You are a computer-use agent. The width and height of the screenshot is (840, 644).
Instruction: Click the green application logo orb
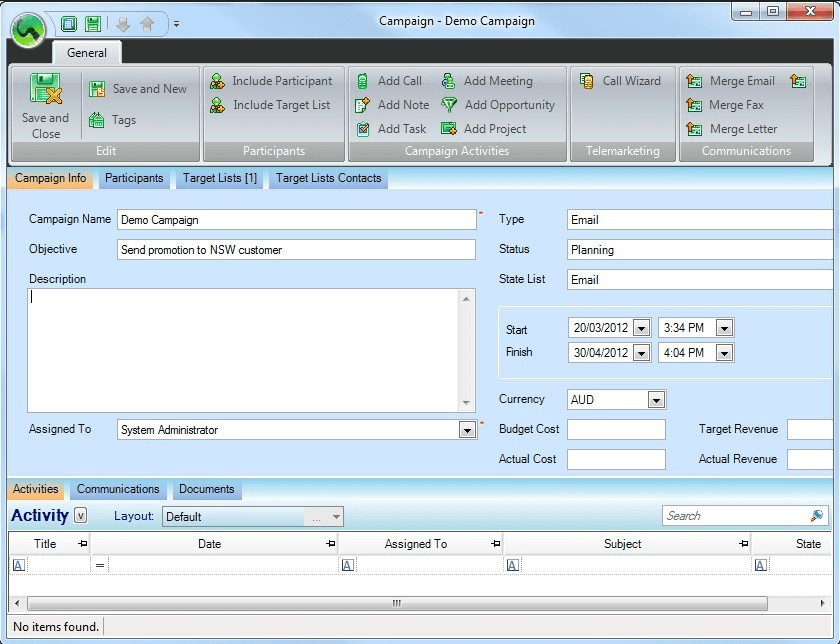pyautogui.click(x=28, y=30)
